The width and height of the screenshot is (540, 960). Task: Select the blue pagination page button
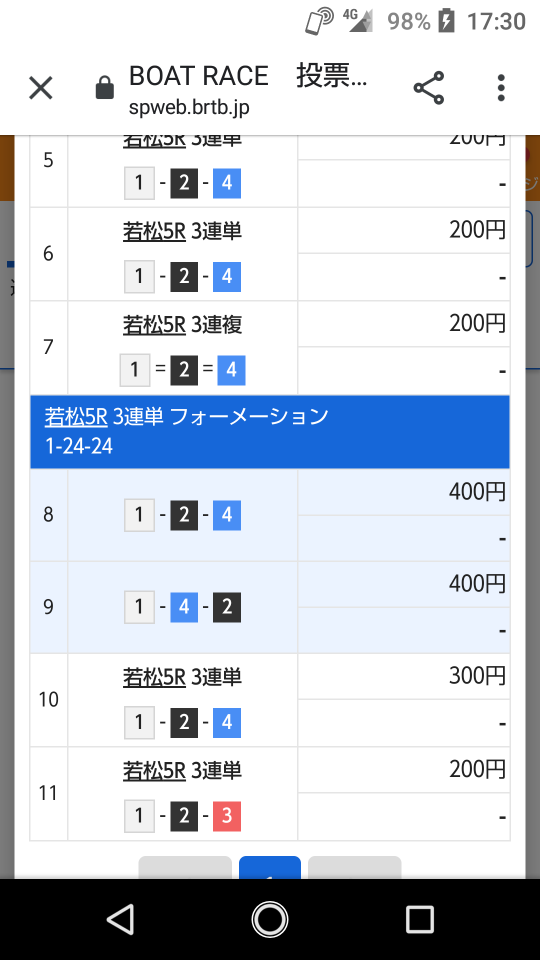pyautogui.click(x=270, y=868)
